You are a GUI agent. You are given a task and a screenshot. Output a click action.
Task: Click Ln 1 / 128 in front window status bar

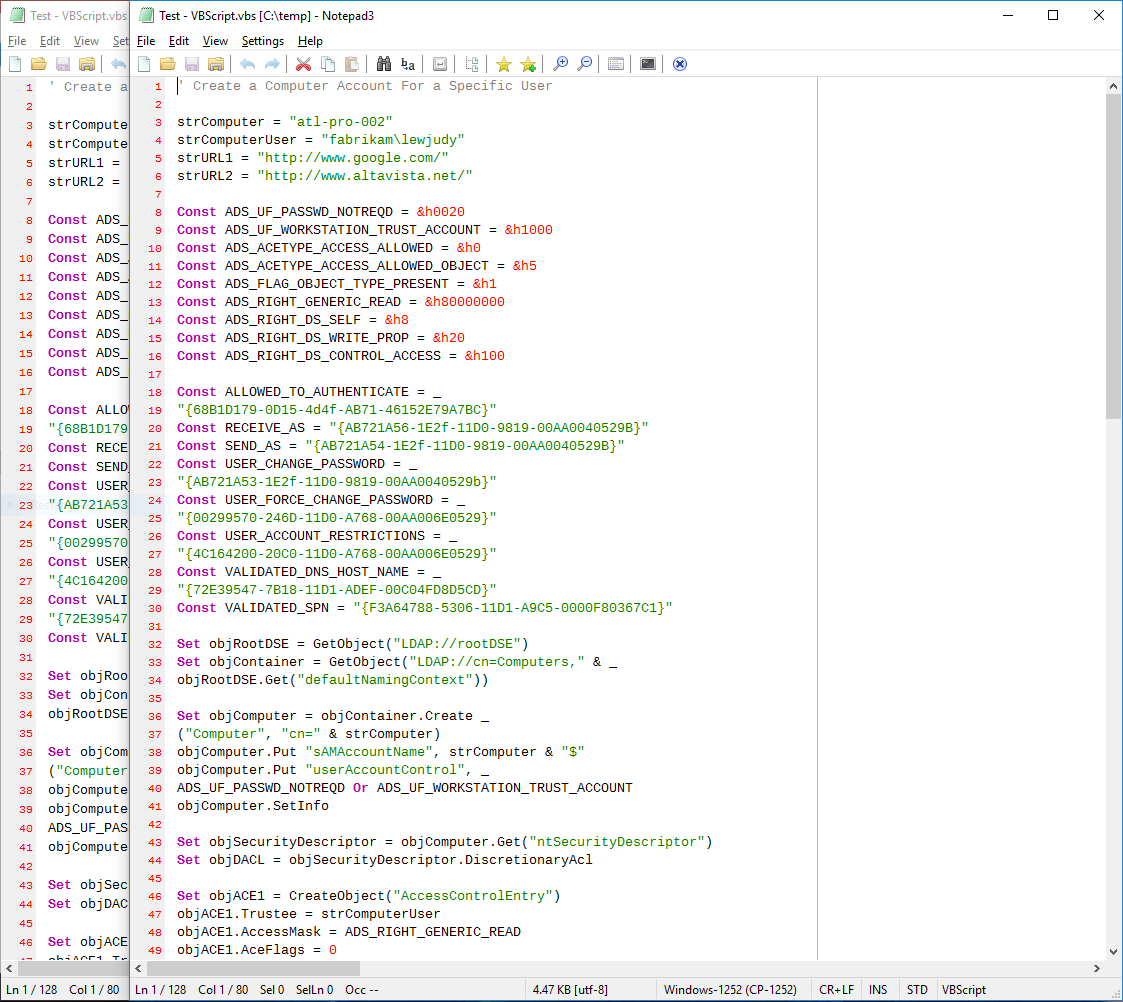point(160,990)
